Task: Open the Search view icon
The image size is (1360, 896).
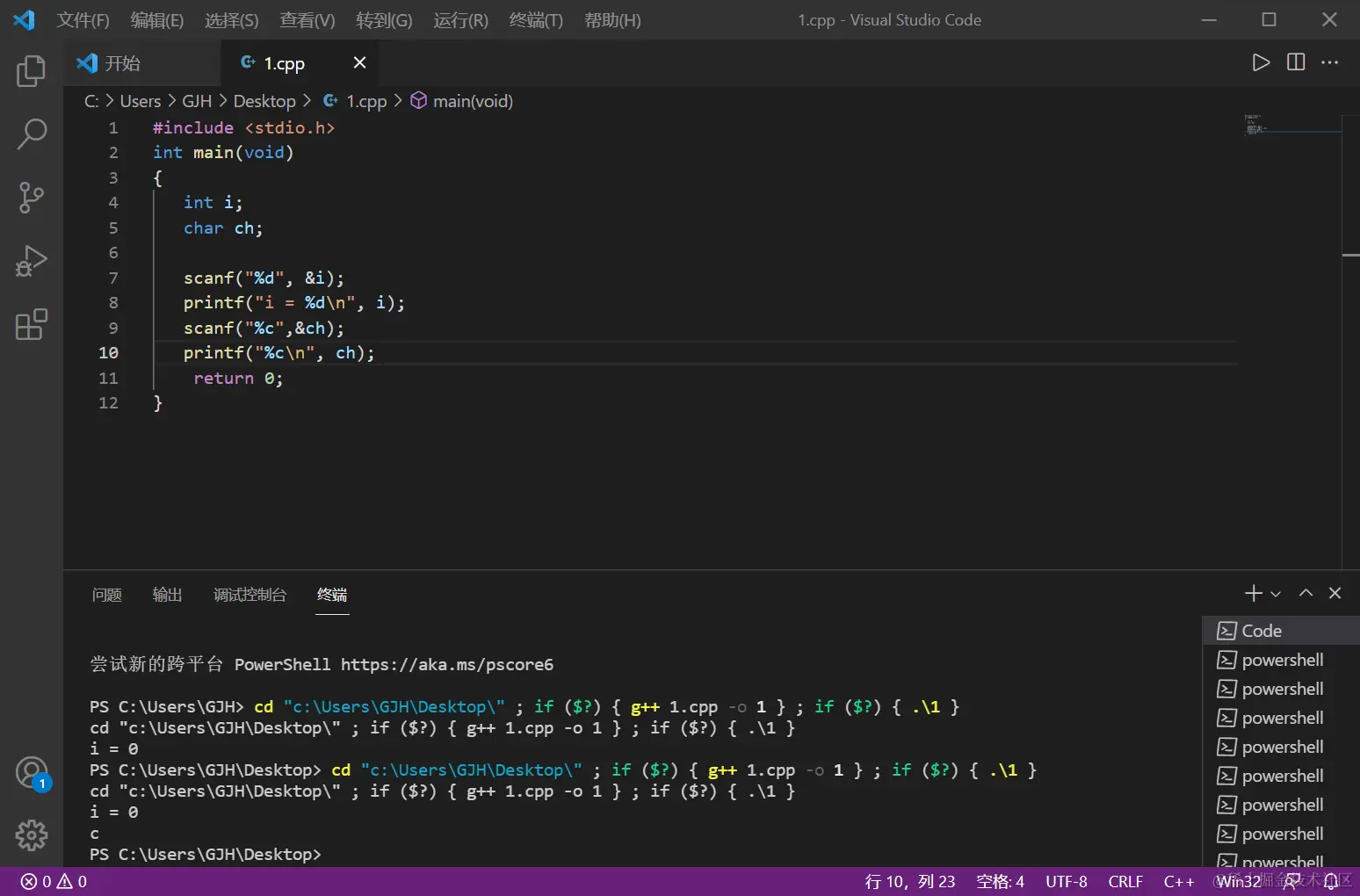Action: coord(32,134)
